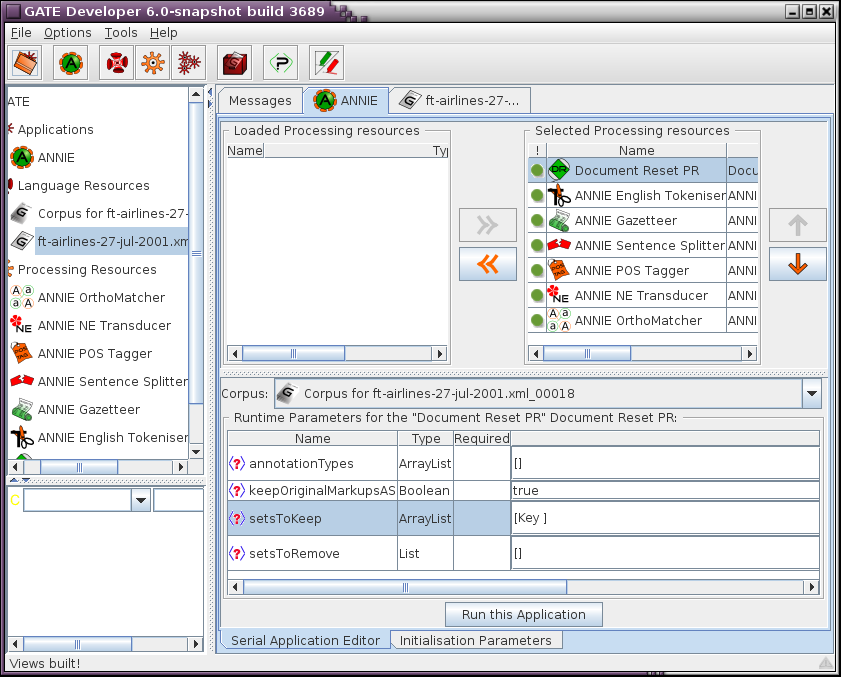Switch to the ANNIE tab
This screenshot has width=841, height=677.
pyautogui.click(x=346, y=101)
